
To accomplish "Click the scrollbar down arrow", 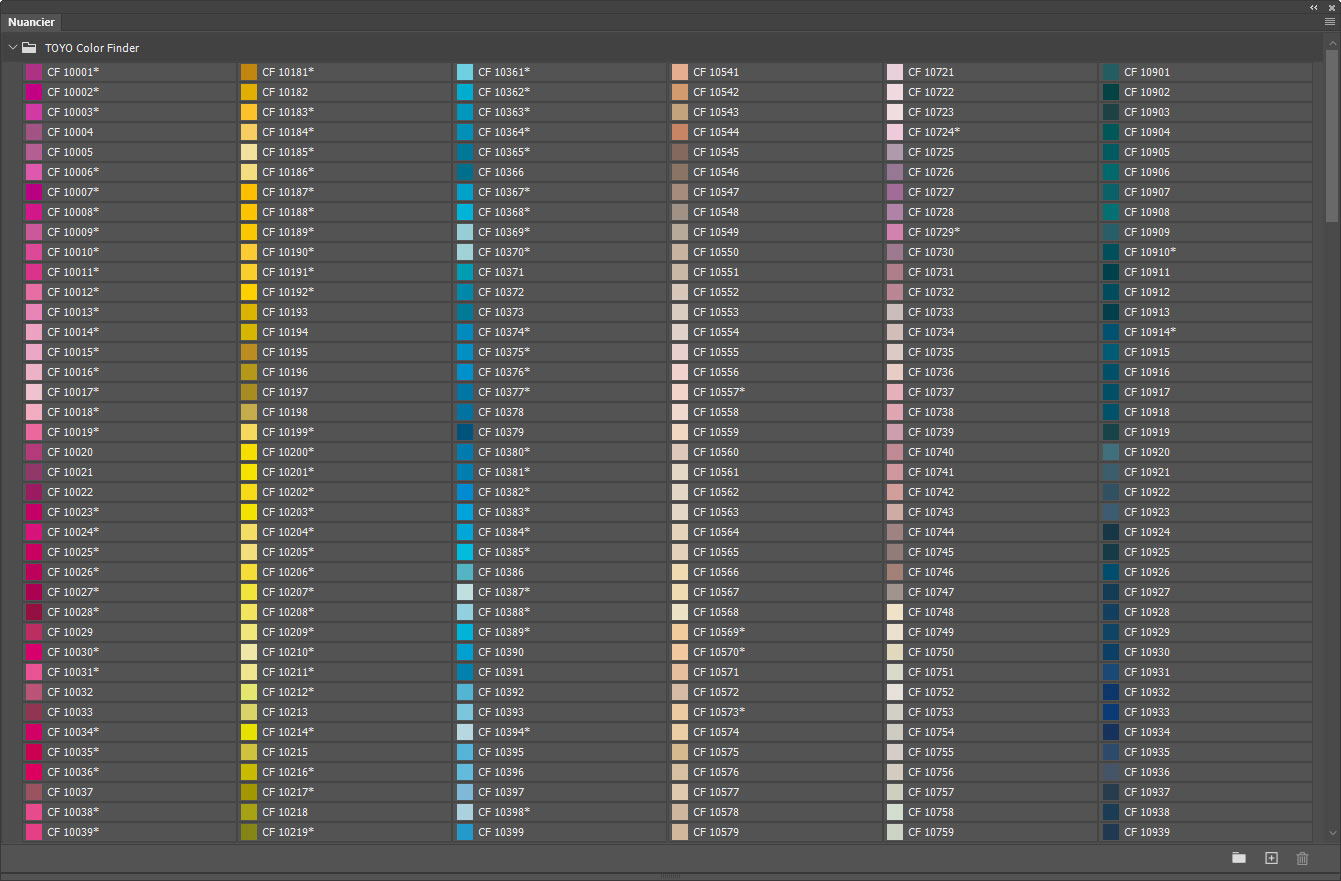I will [x=1331, y=833].
